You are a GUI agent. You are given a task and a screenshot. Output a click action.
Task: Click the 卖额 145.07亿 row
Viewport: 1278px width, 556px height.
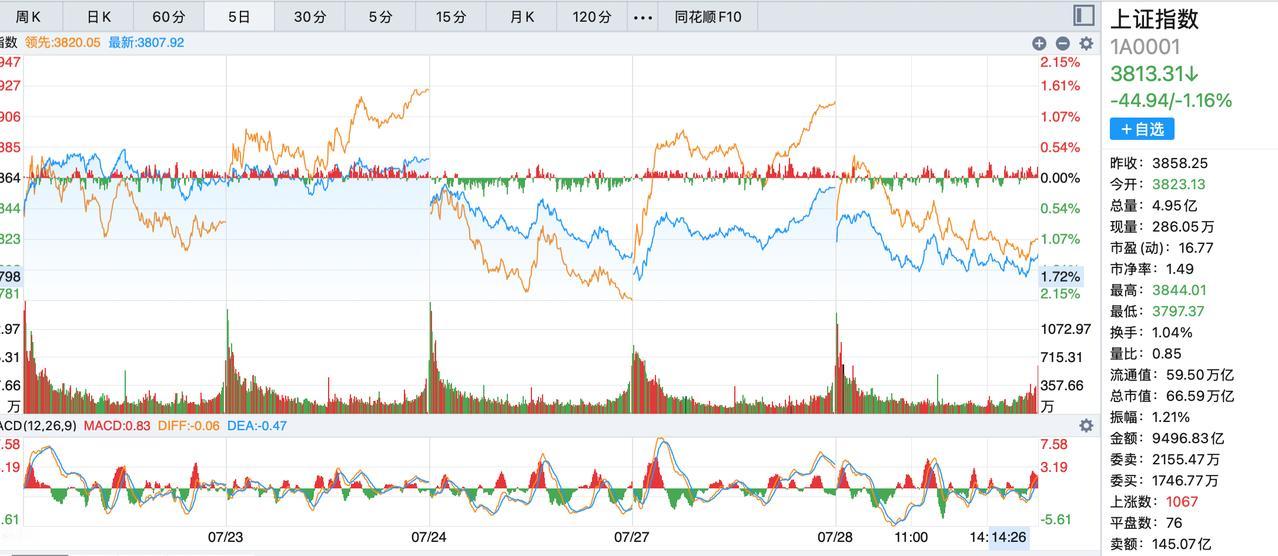pos(1161,544)
